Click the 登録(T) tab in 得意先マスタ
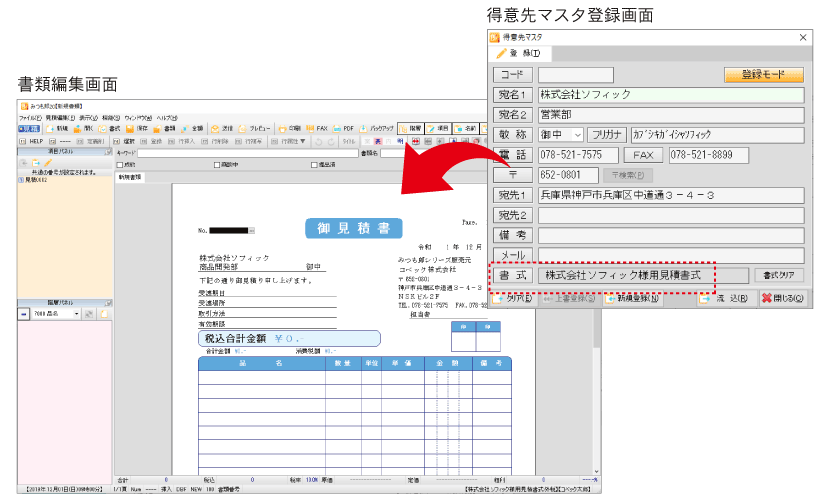This screenshot has width=830, height=500. pos(519,53)
